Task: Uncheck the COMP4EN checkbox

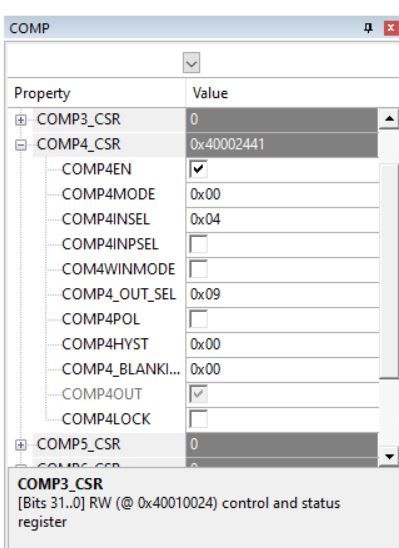Action: [x=198, y=170]
